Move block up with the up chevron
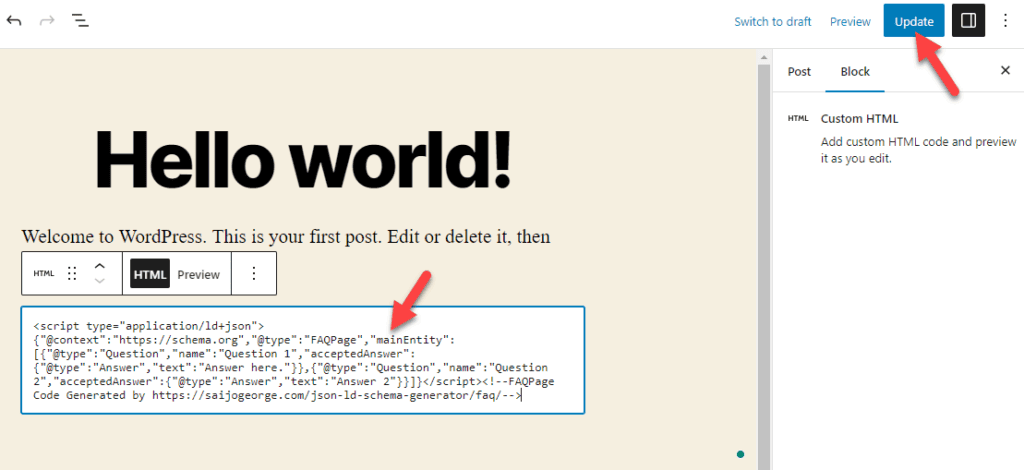1024x470 pixels. [99, 266]
